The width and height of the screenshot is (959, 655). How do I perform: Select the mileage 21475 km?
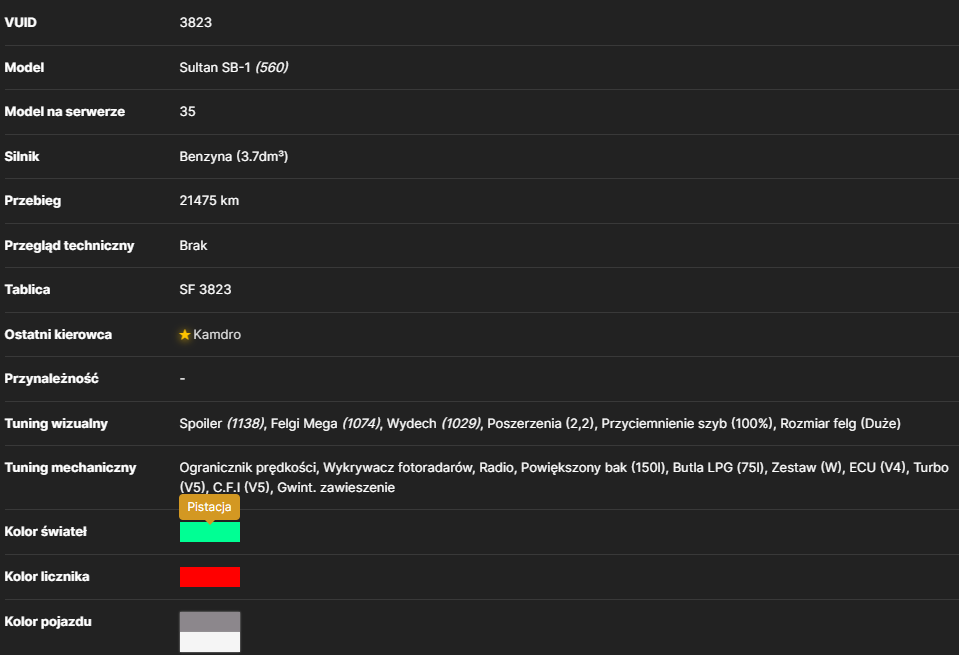pyautogui.click(x=209, y=201)
